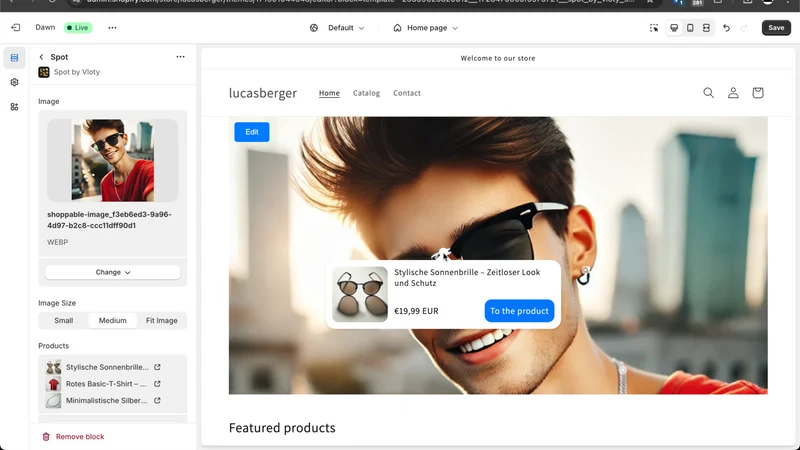Click the home icon beside Home page

pos(397,28)
